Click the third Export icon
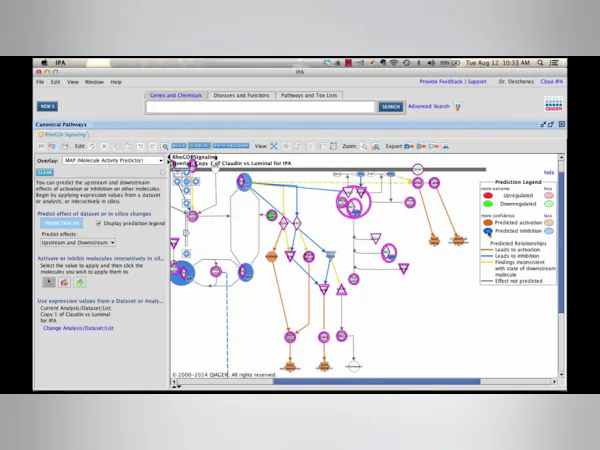 (434, 146)
